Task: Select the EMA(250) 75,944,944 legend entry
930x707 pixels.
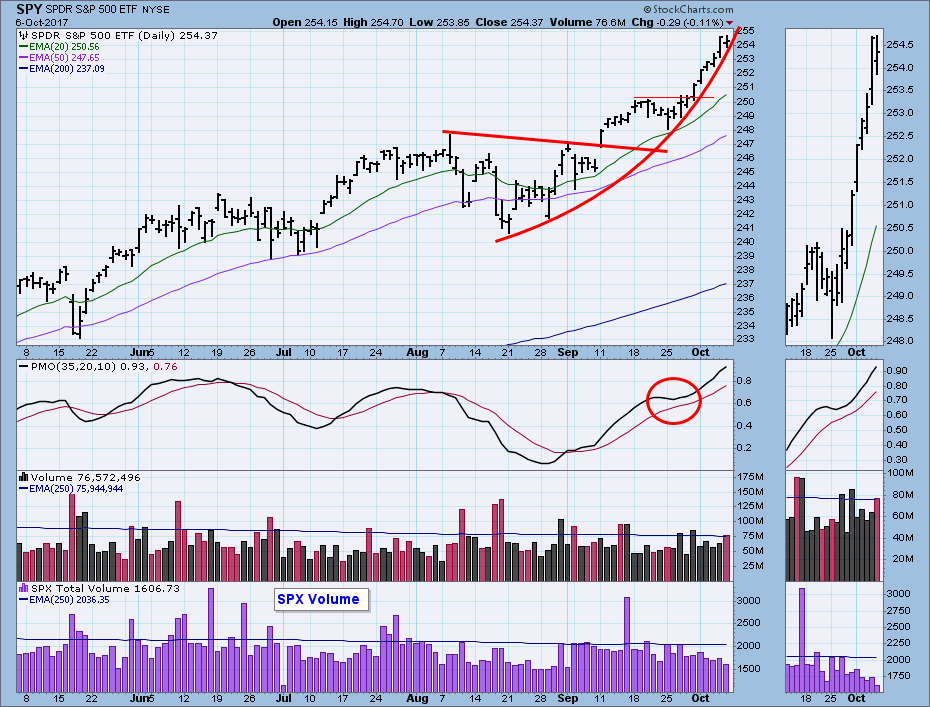Action: [x=71, y=489]
